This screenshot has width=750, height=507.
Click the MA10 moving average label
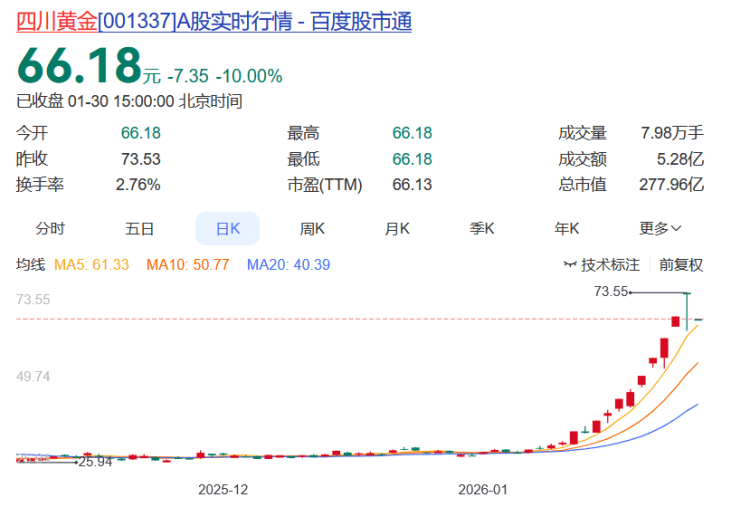pyautogui.click(x=188, y=265)
